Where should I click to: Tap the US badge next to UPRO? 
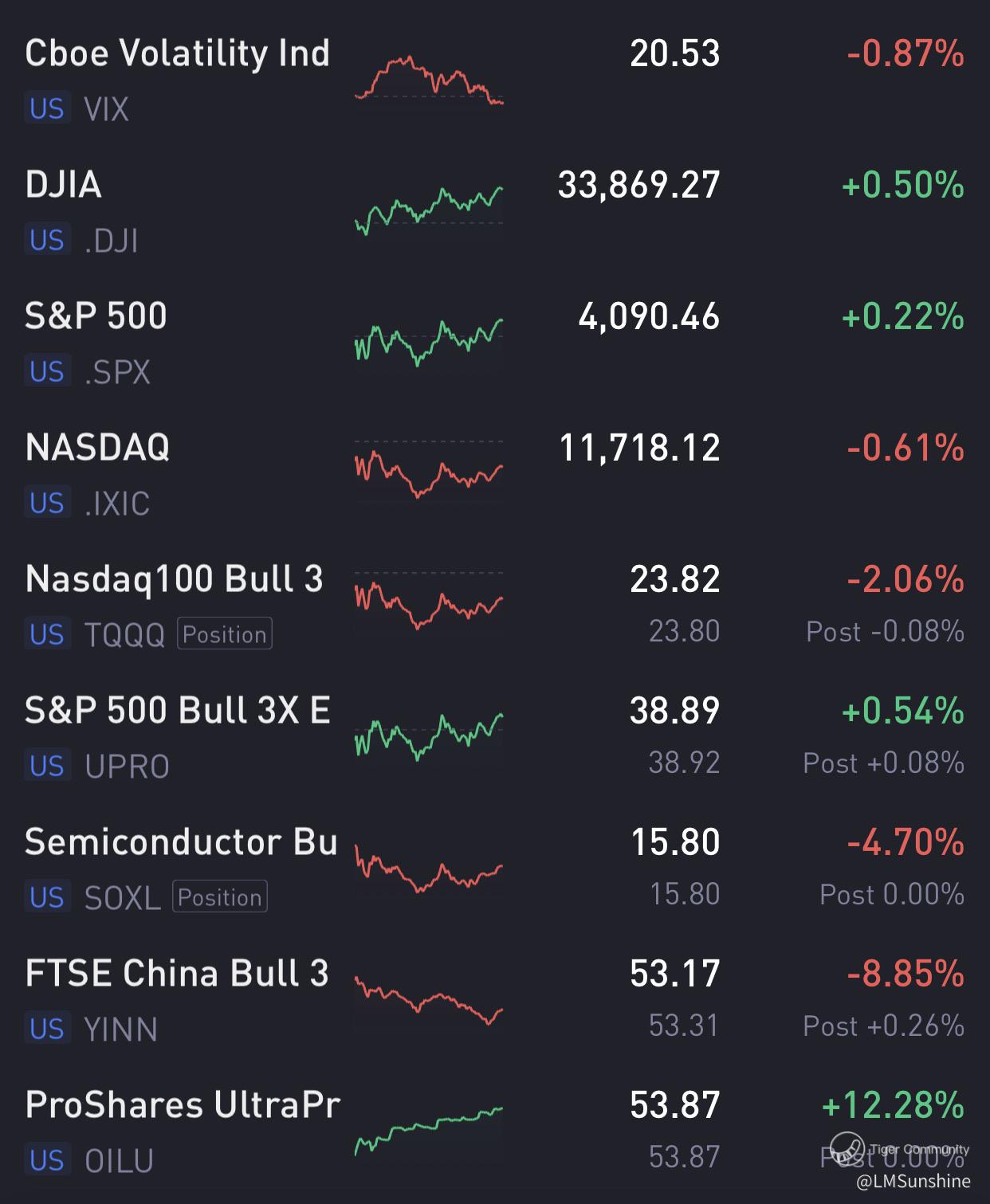point(47,766)
